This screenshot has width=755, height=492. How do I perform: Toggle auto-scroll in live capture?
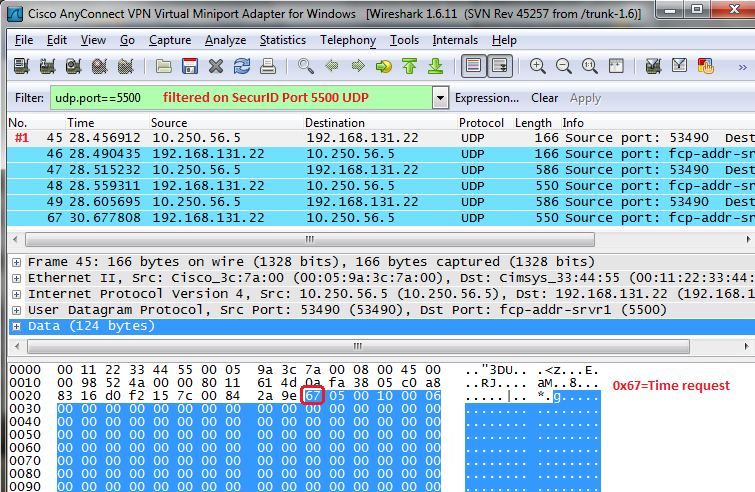pos(499,66)
